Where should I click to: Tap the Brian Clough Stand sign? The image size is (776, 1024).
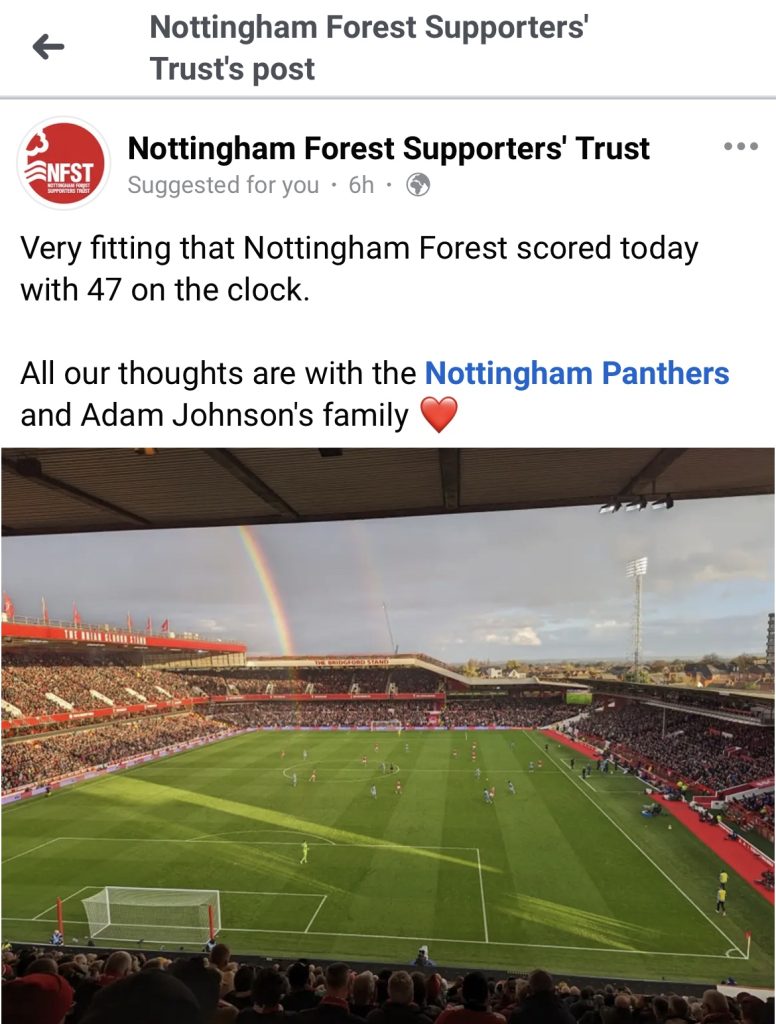(x=104, y=637)
